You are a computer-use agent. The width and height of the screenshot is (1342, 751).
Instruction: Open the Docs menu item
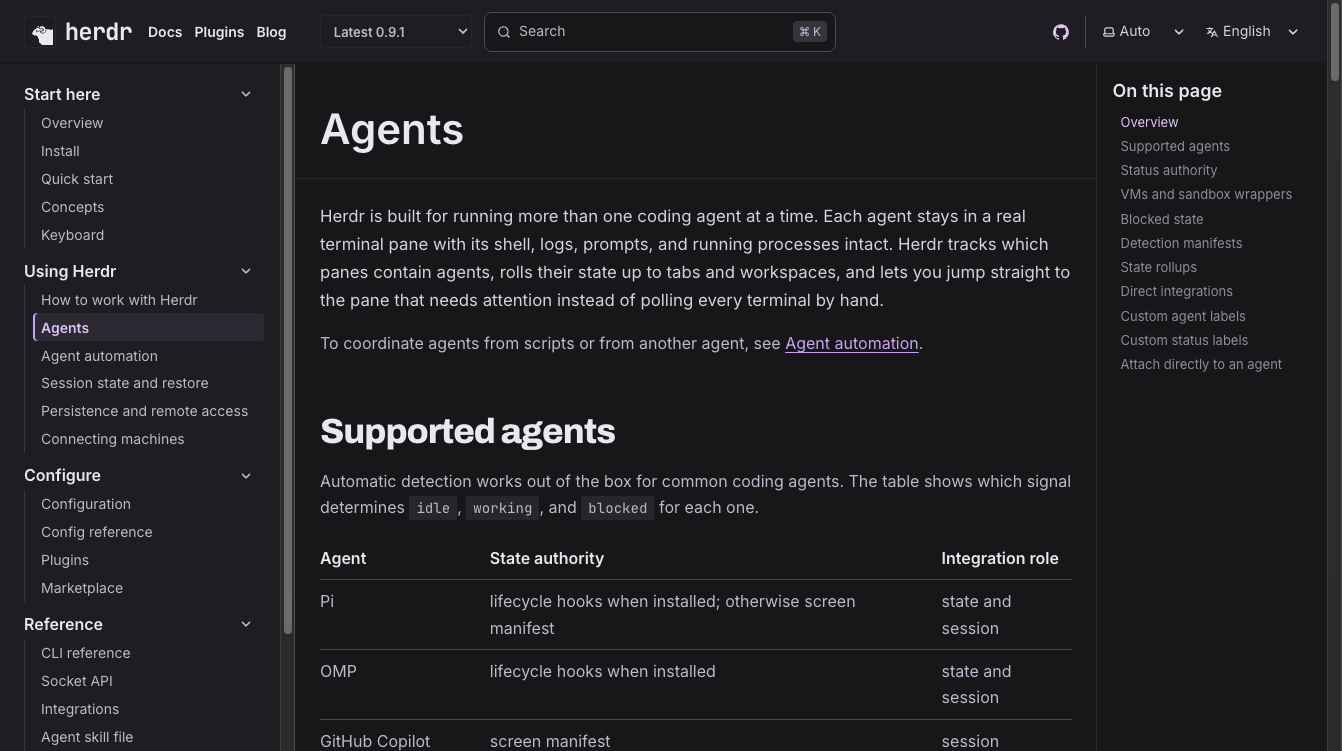pos(165,32)
